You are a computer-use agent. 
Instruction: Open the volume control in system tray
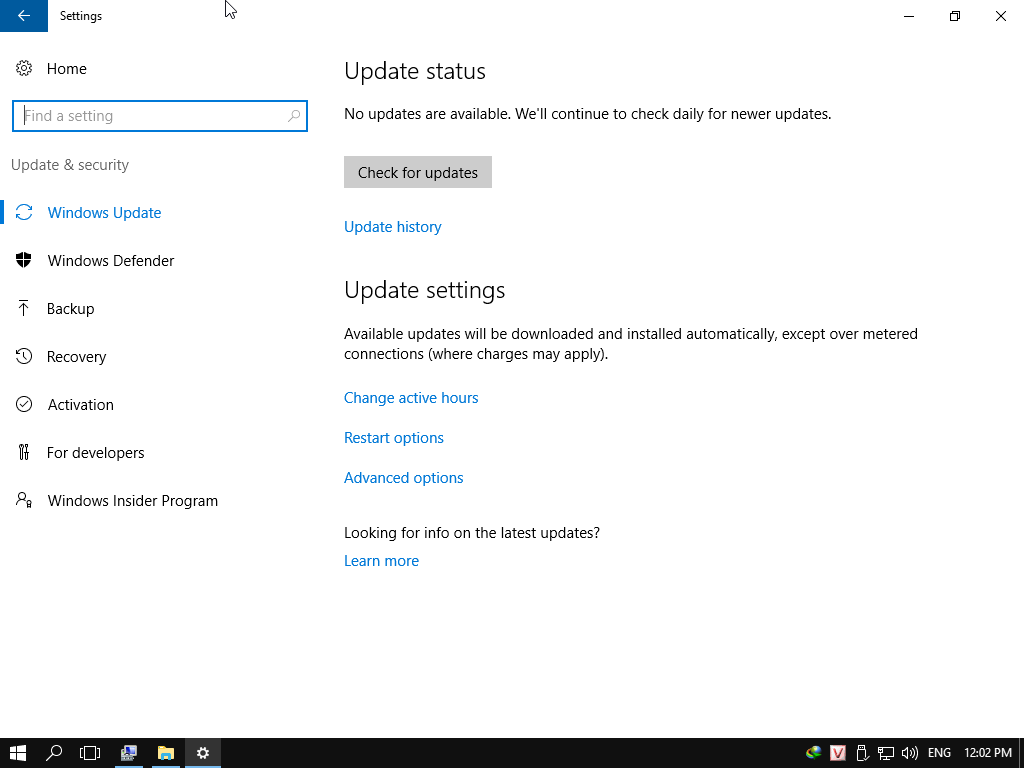click(910, 753)
